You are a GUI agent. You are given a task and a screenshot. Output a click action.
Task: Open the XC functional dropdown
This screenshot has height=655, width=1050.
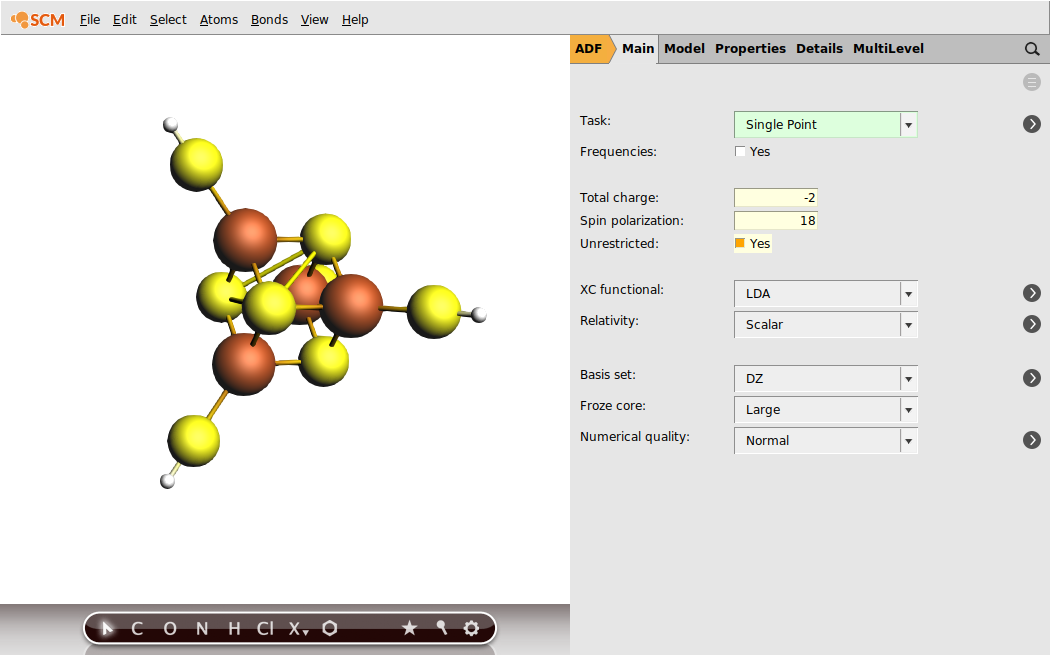[x=908, y=293]
